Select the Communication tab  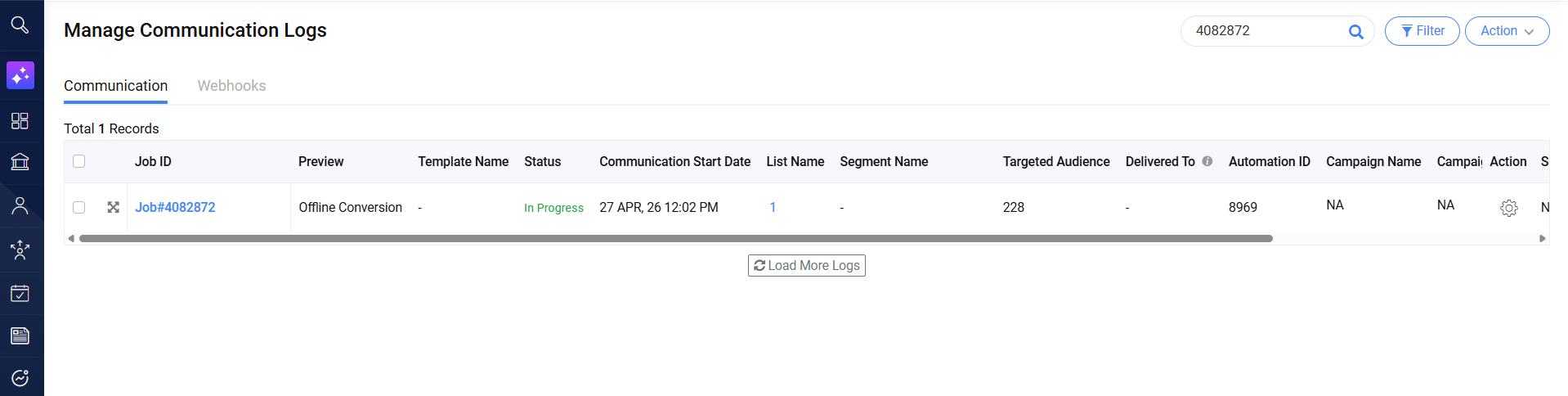pyautogui.click(x=115, y=86)
